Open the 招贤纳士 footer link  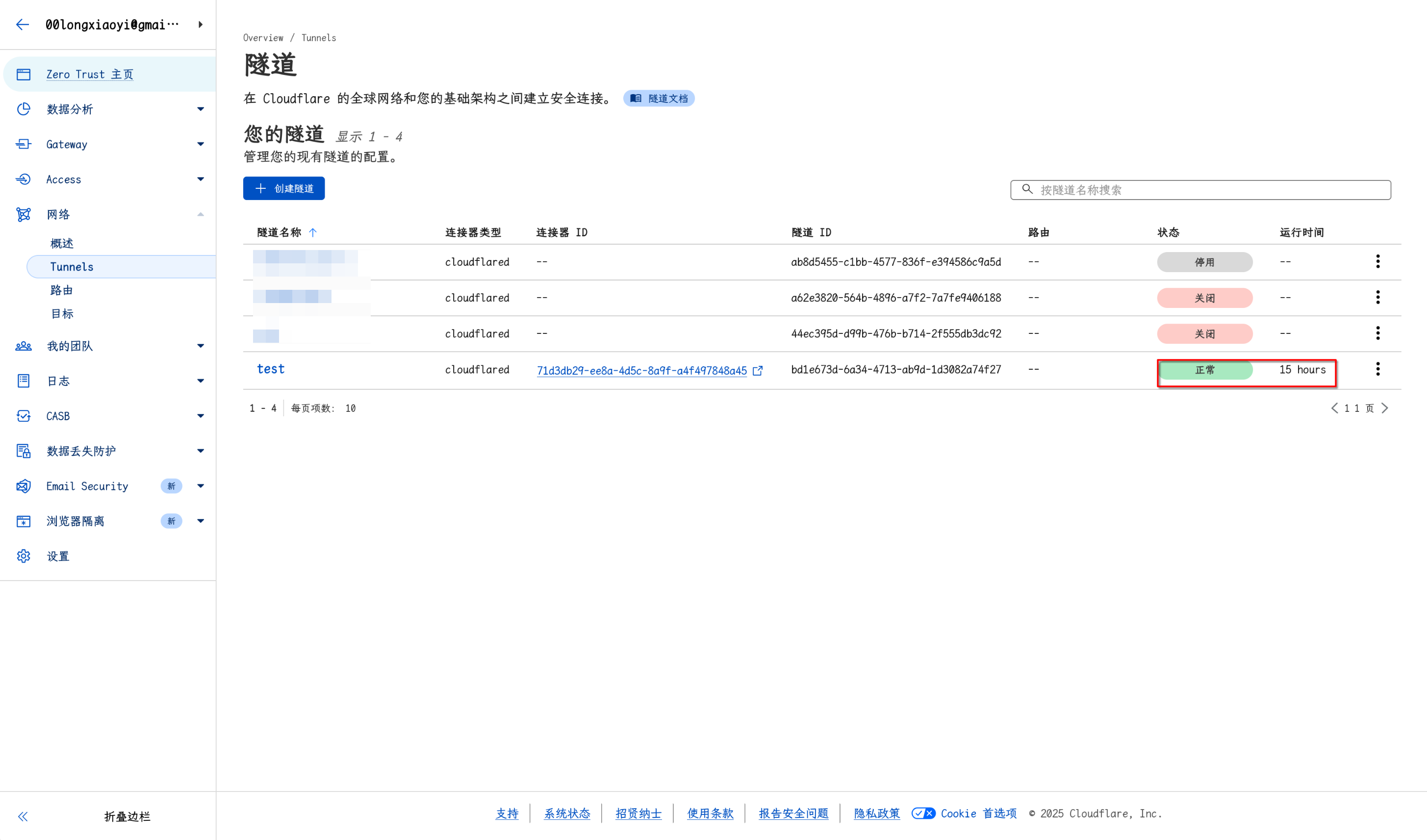tap(638, 814)
